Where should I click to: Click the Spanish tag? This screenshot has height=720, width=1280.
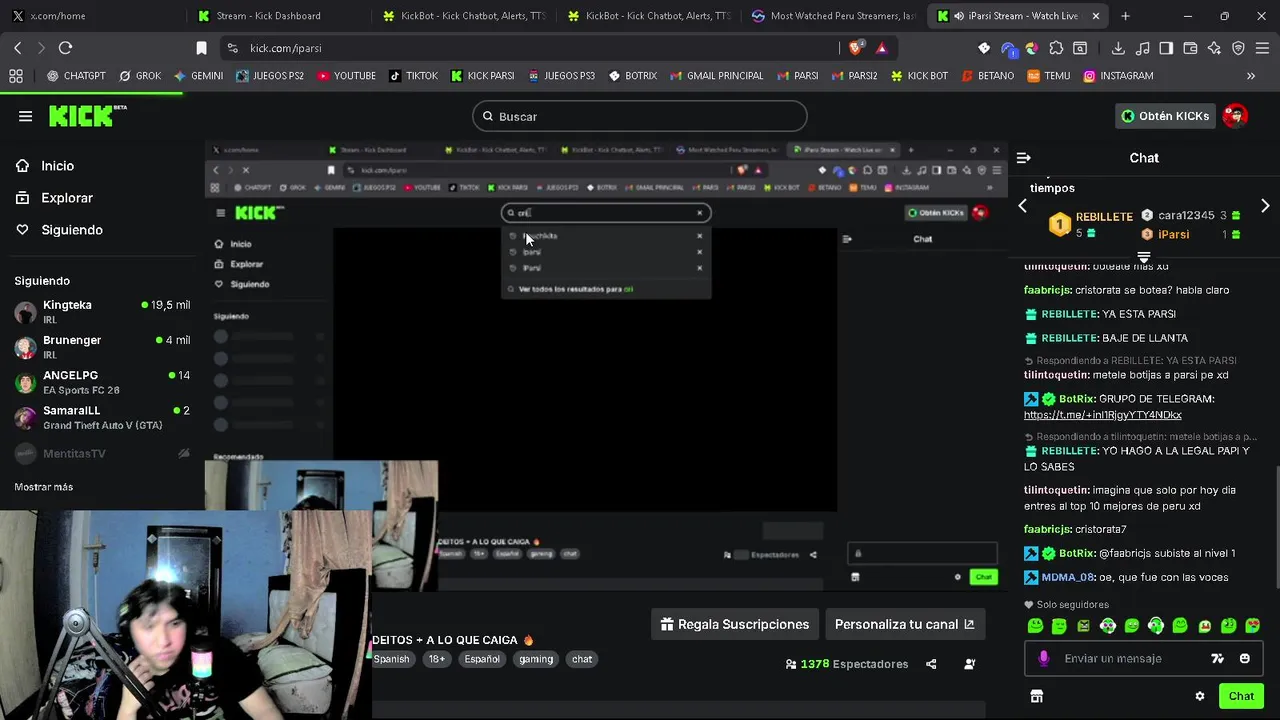point(391,659)
